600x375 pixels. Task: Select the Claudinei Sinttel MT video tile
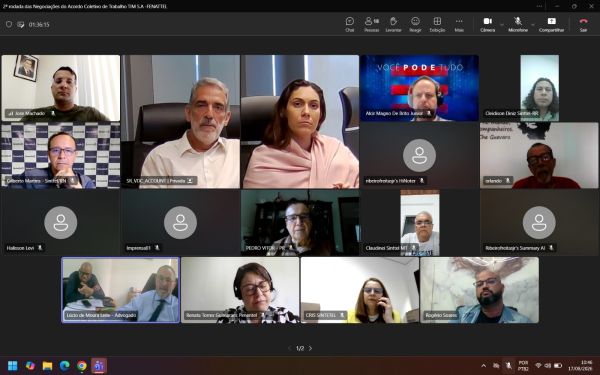419,223
